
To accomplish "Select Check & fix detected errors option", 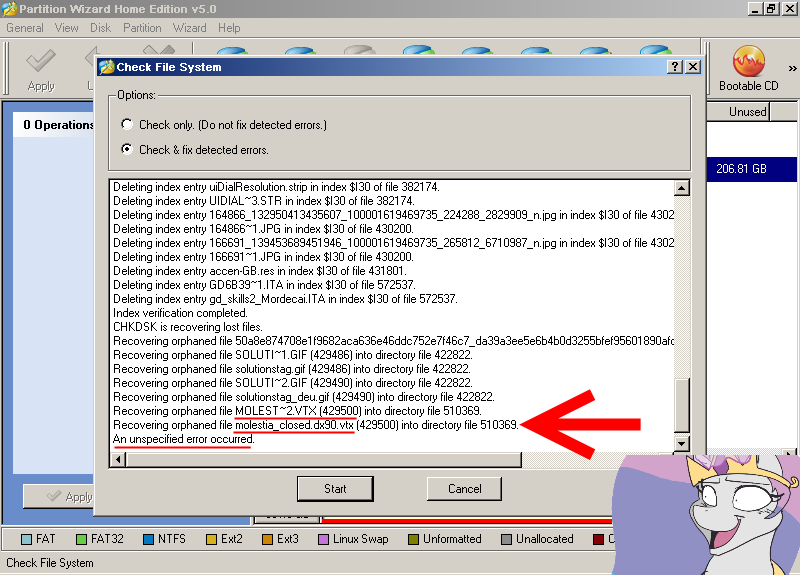I will pos(127,149).
